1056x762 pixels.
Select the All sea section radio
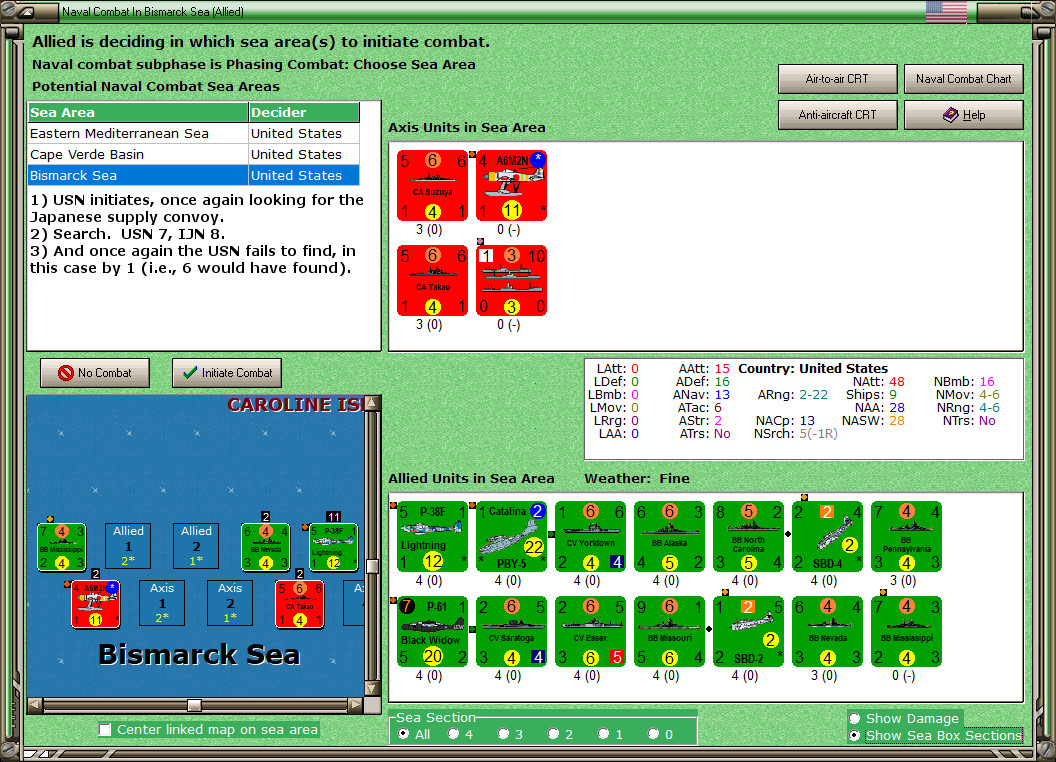coord(403,734)
